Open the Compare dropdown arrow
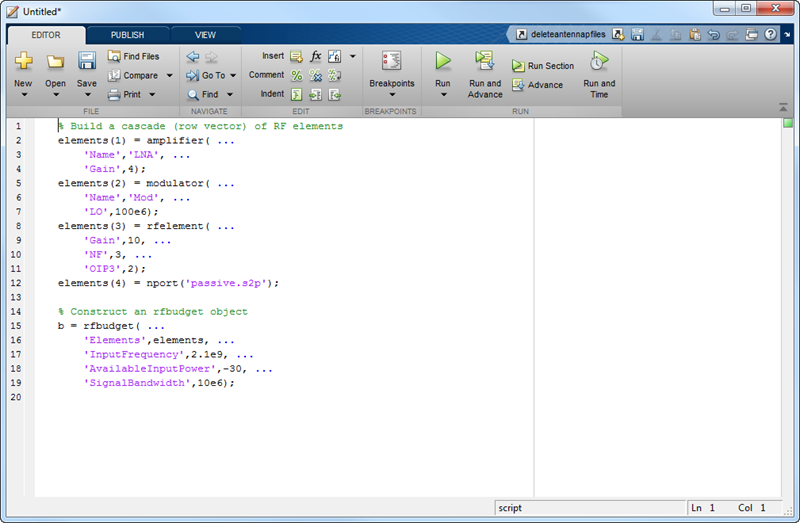The height and width of the screenshot is (523, 800). tap(169, 75)
